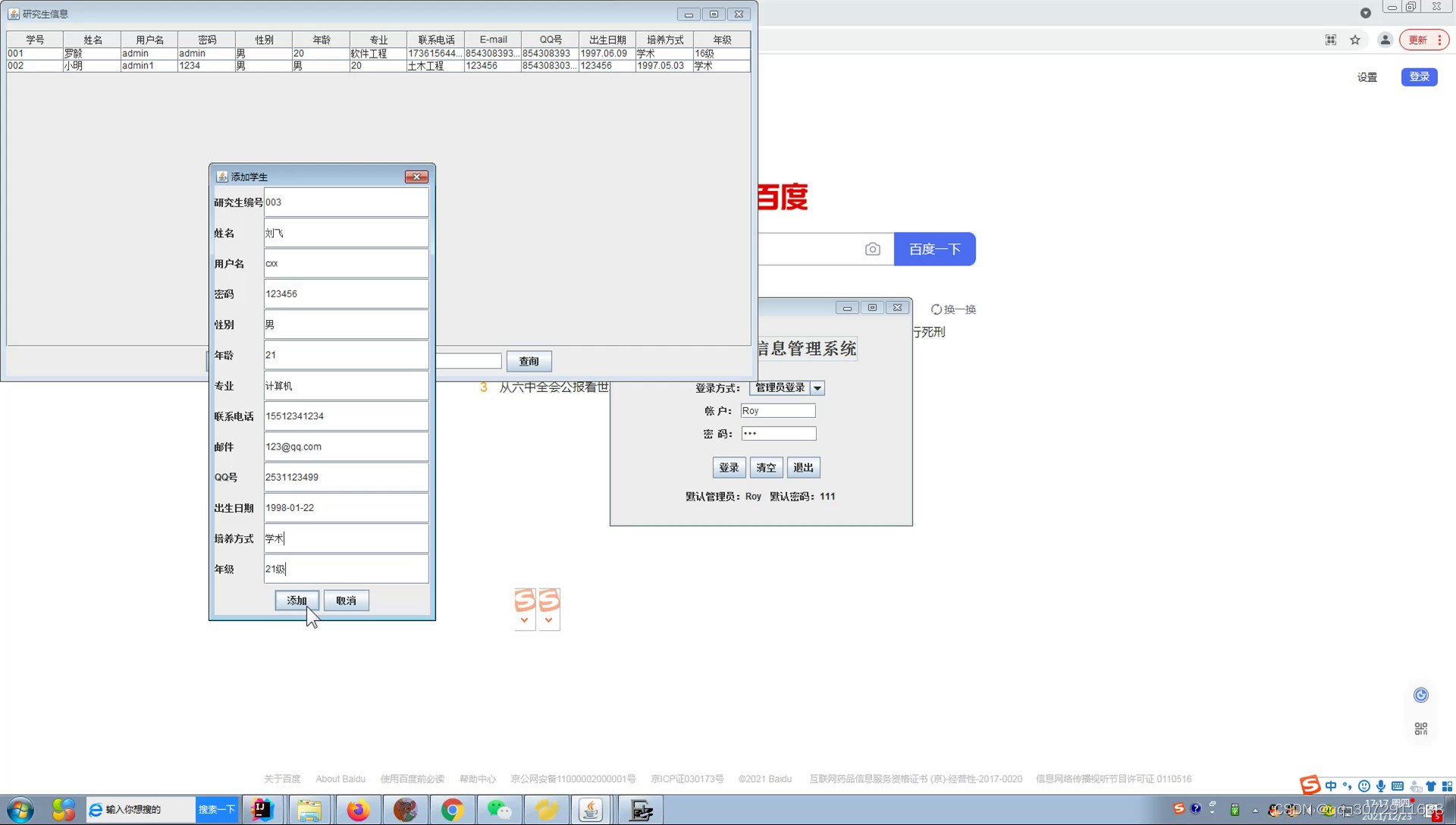Launch Firefox from the taskbar
1456x825 pixels.
[358, 810]
